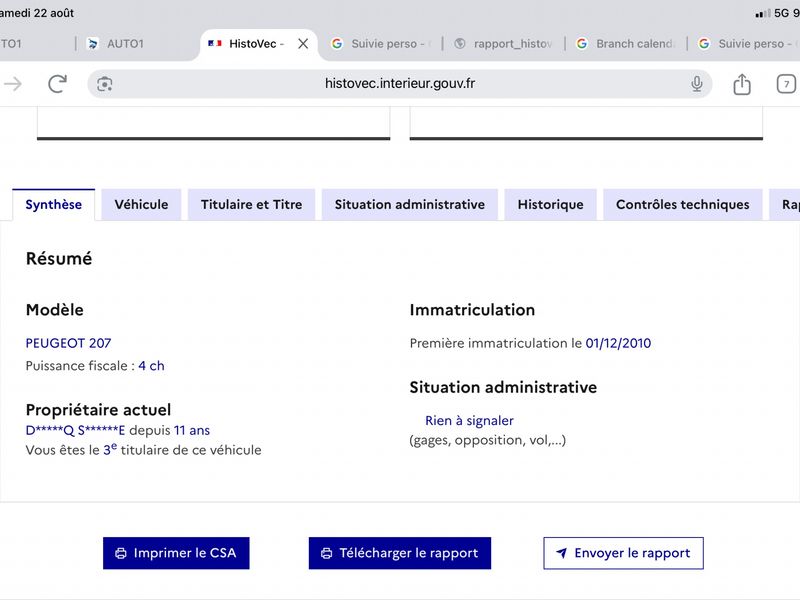The image size is (800, 600).
Task: Activate voice search microphone icon
Action: tap(696, 84)
